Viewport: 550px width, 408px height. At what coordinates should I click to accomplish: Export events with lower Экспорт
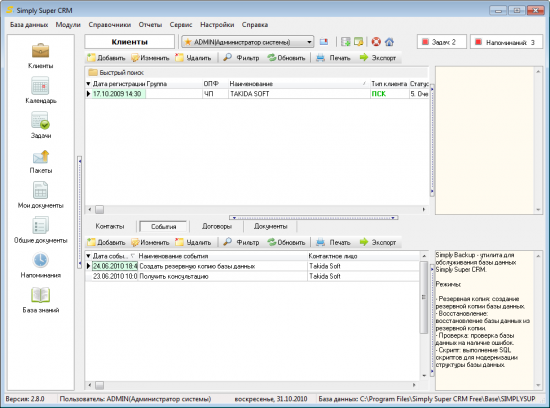click(x=378, y=242)
